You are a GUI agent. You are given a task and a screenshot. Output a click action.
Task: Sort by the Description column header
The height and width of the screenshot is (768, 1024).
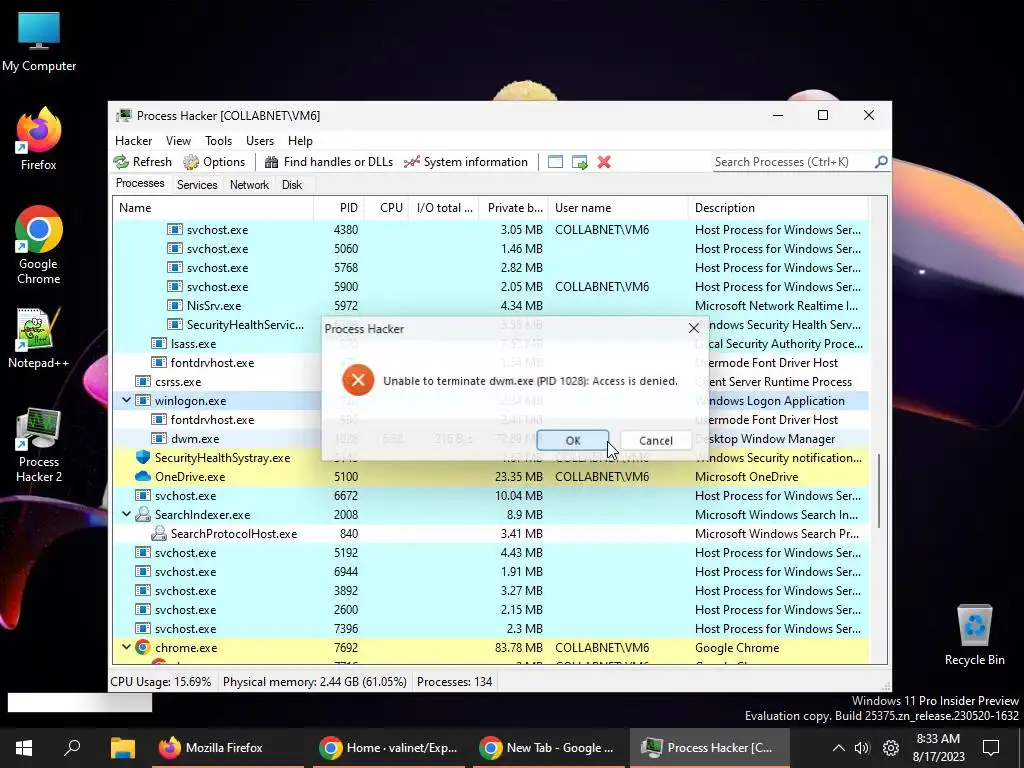(x=778, y=208)
